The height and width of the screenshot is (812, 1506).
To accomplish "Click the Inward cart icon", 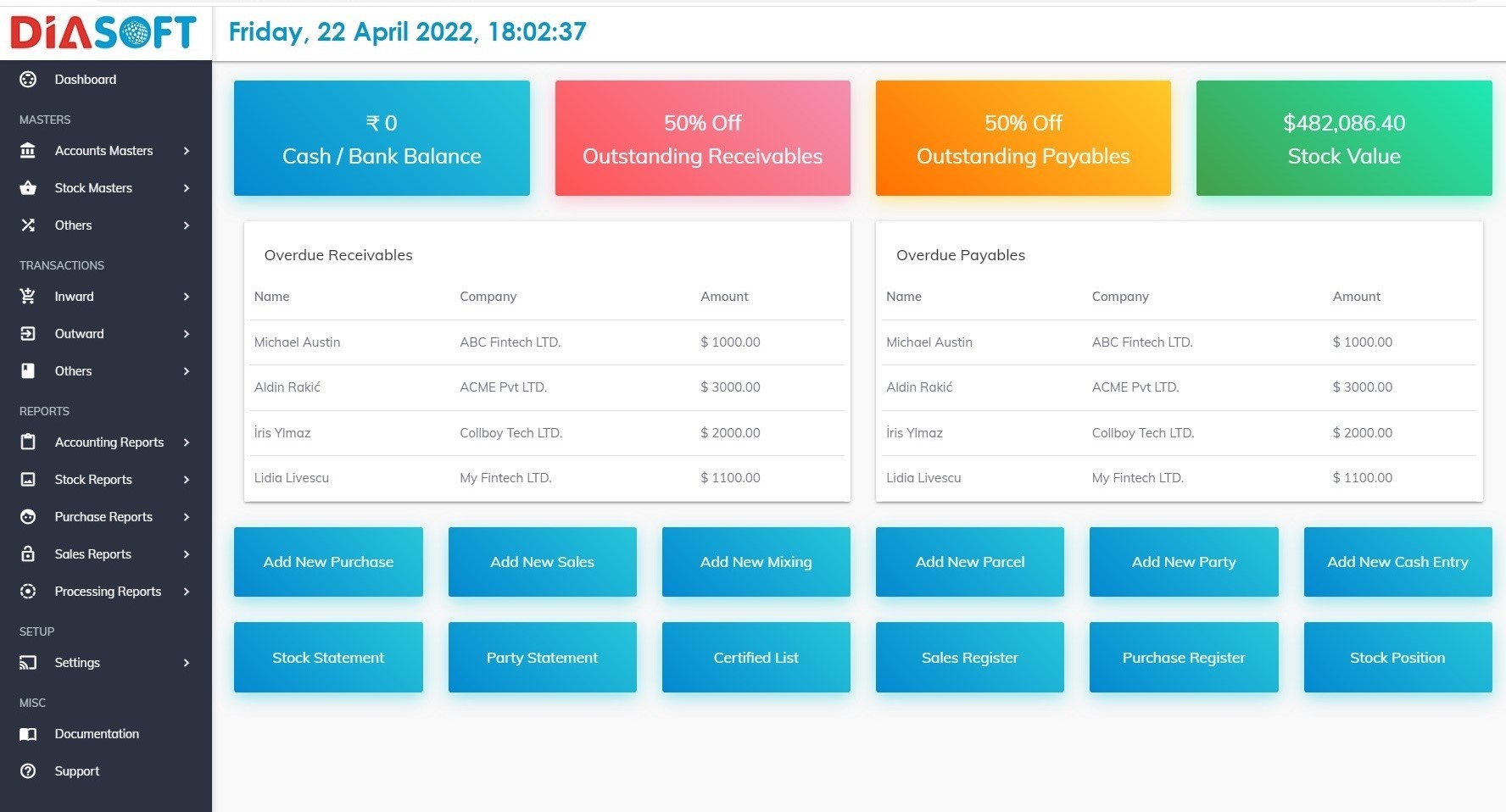I will (28, 297).
